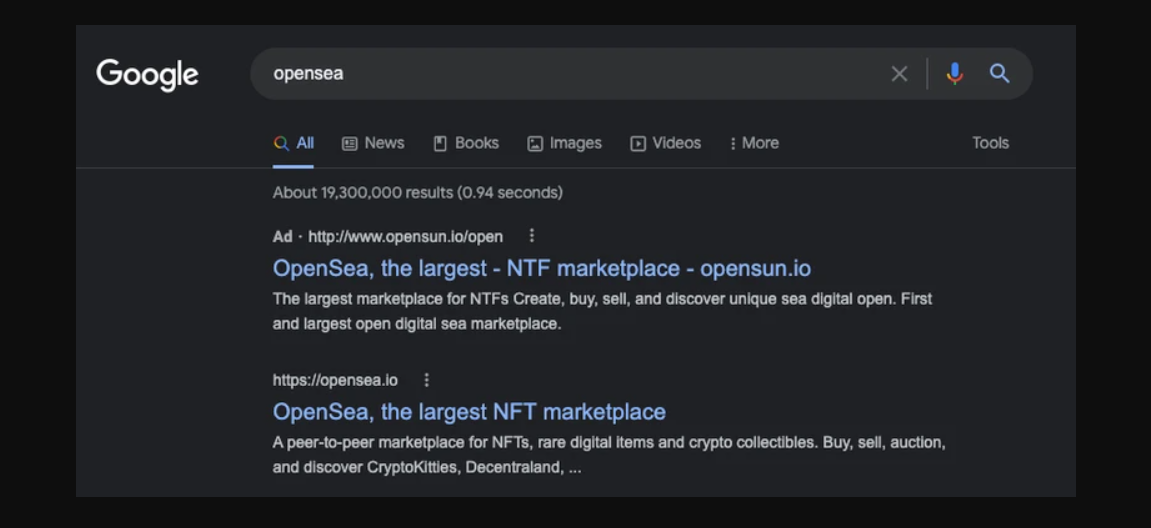Viewport: 1151px width, 528px height.
Task: Switch to the Books tab
Action: [466, 143]
